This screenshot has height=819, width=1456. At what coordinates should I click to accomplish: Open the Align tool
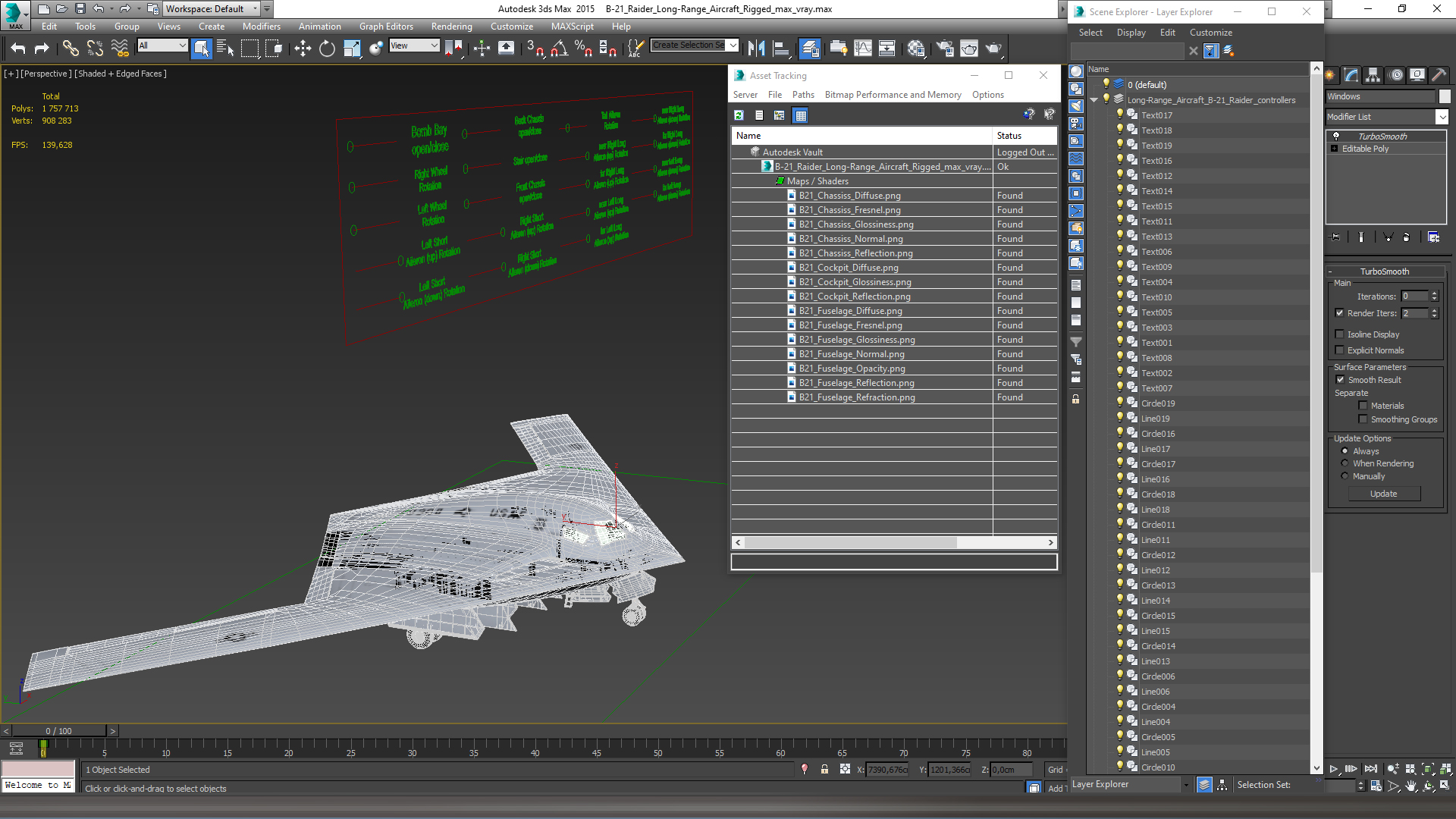click(x=780, y=49)
